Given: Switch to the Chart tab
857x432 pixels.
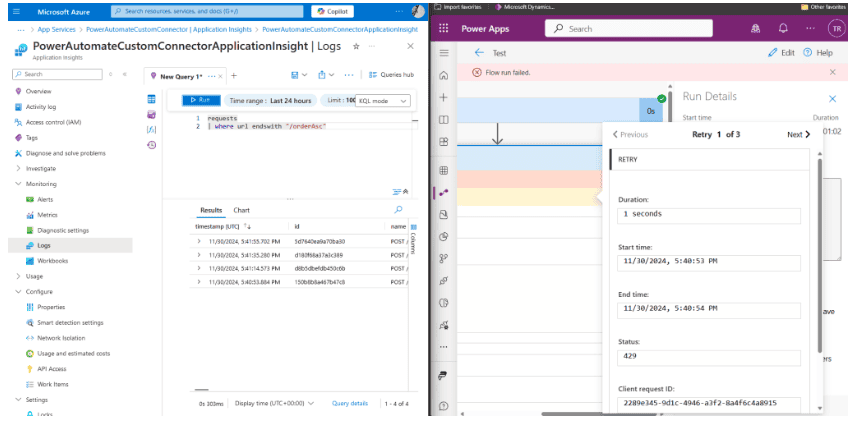Looking at the screenshot, I should click(241, 210).
